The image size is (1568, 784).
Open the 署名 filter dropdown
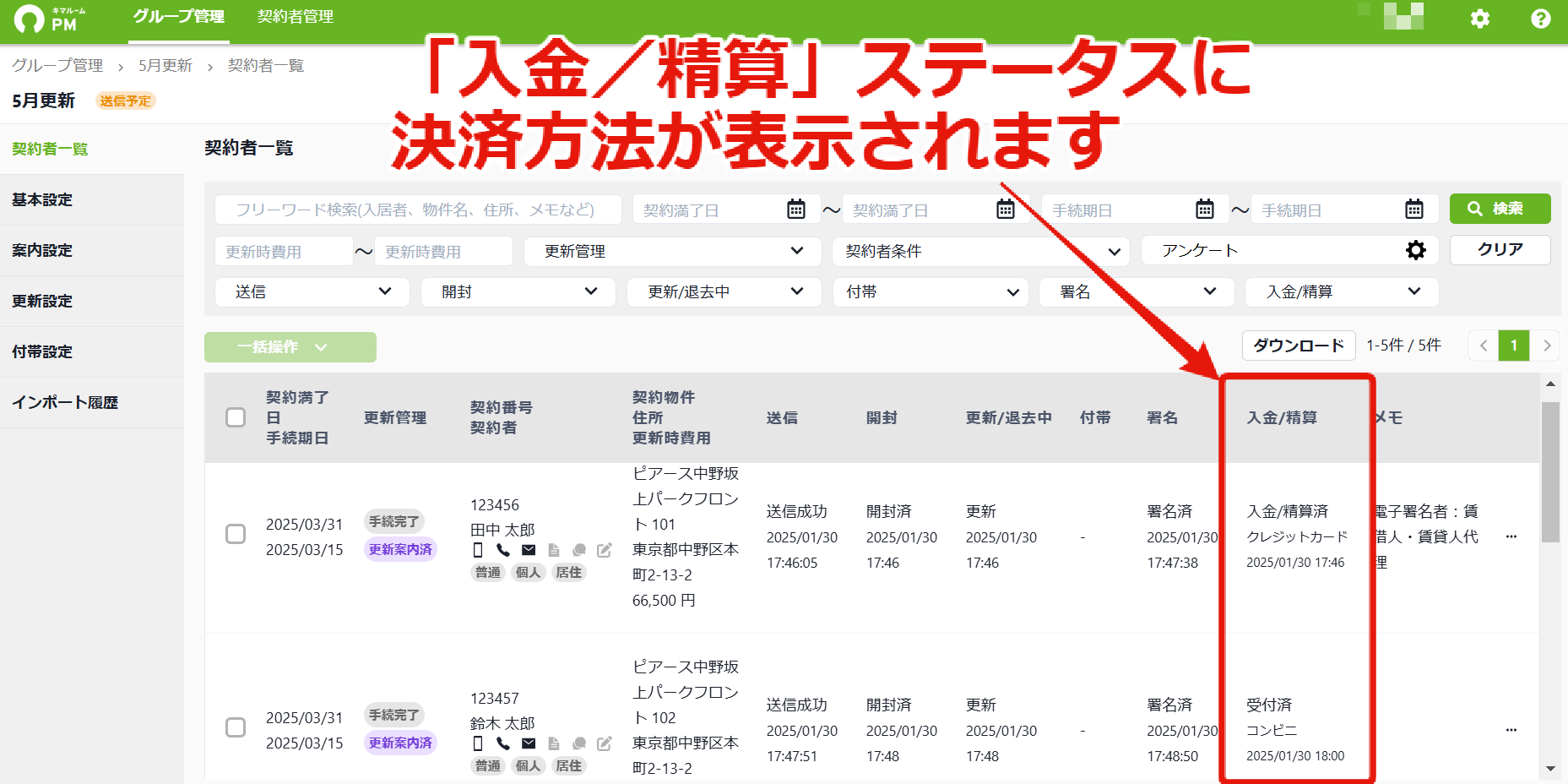click(1137, 291)
